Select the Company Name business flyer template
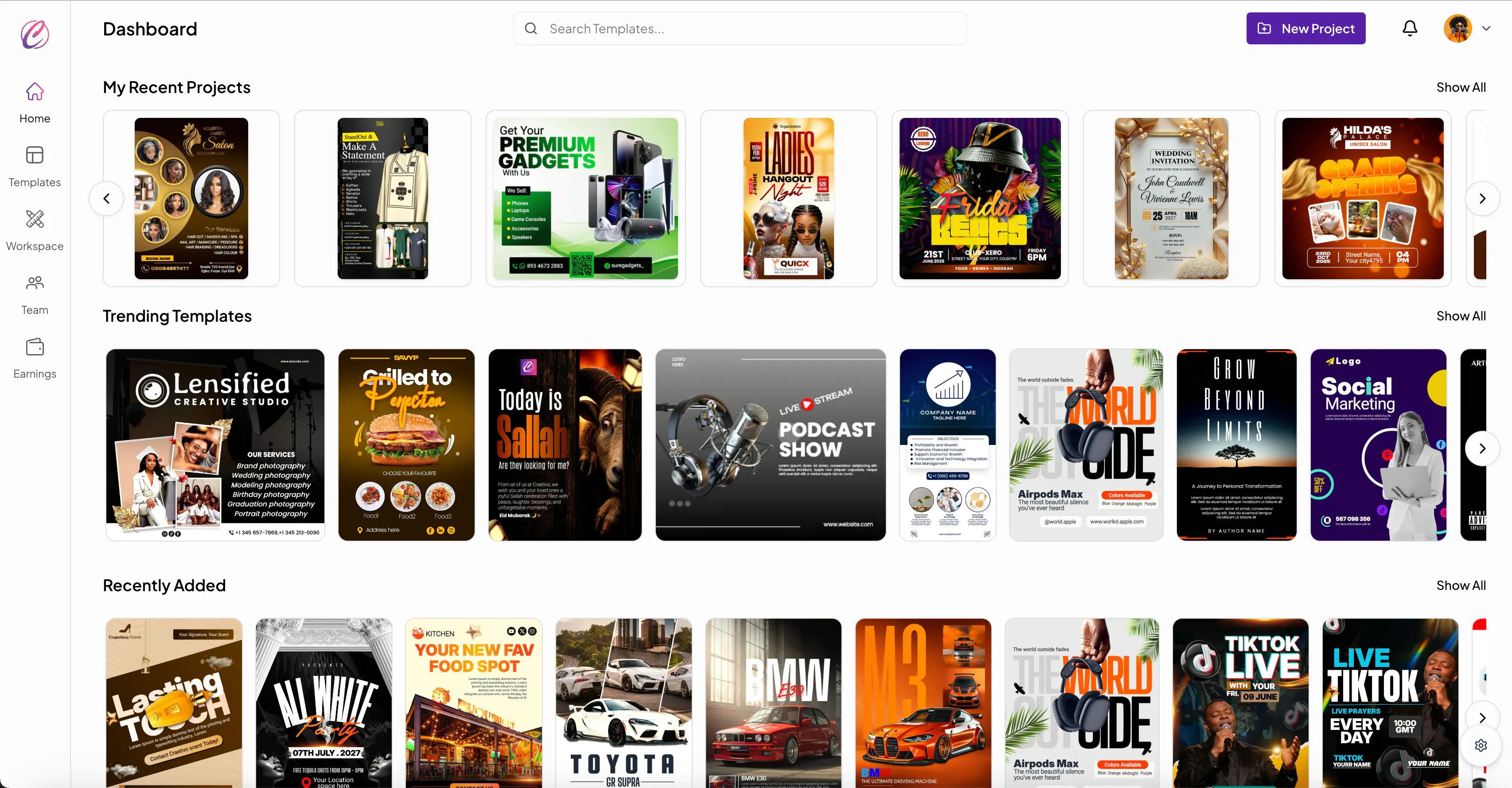This screenshot has height=788, width=1512. point(947,445)
